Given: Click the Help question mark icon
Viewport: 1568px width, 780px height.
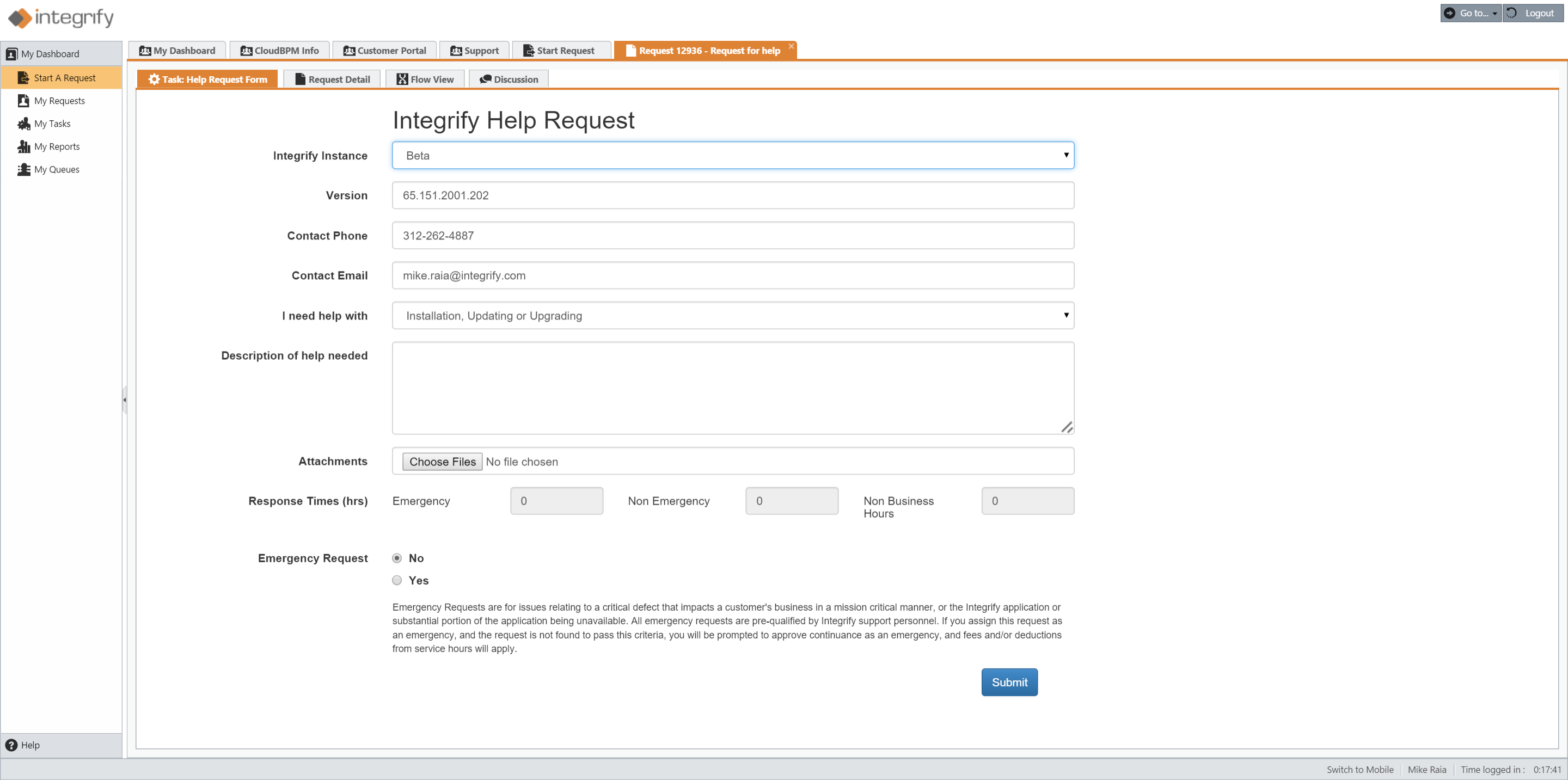Looking at the screenshot, I should pyautogui.click(x=11, y=745).
